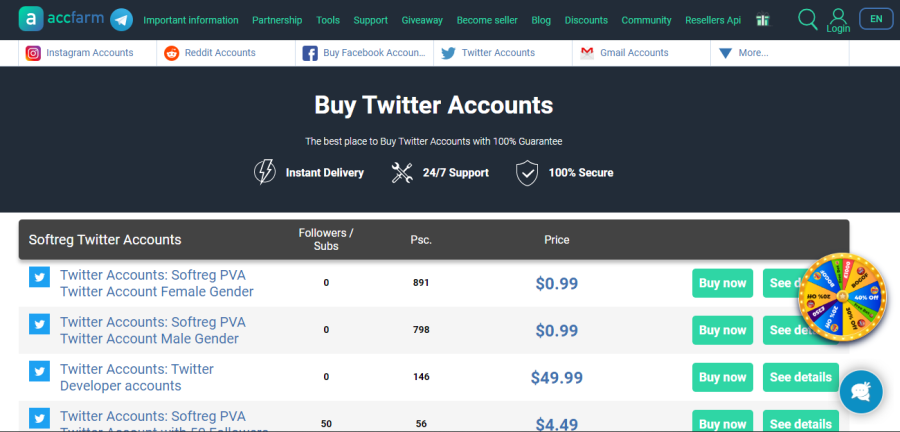Click Twitter icon beside Developer accounts listing

[39, 371]
